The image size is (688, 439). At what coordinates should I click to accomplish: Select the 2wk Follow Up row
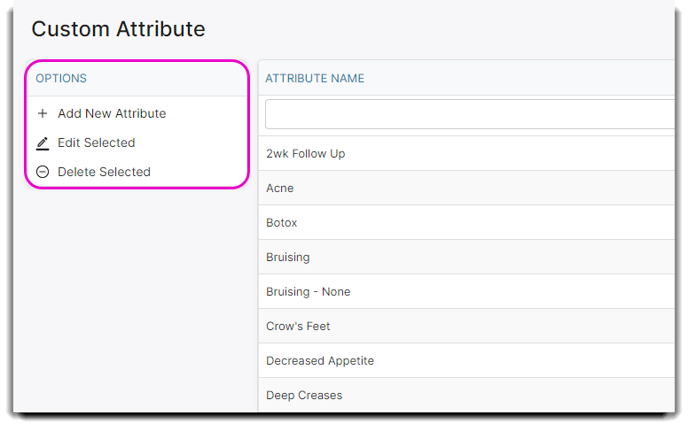point(466,153)
